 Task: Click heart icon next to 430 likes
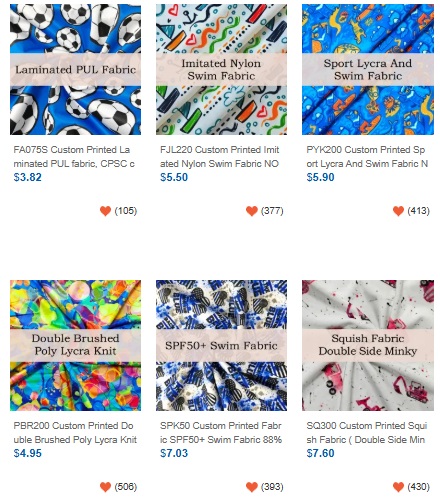tap(398, 487)
